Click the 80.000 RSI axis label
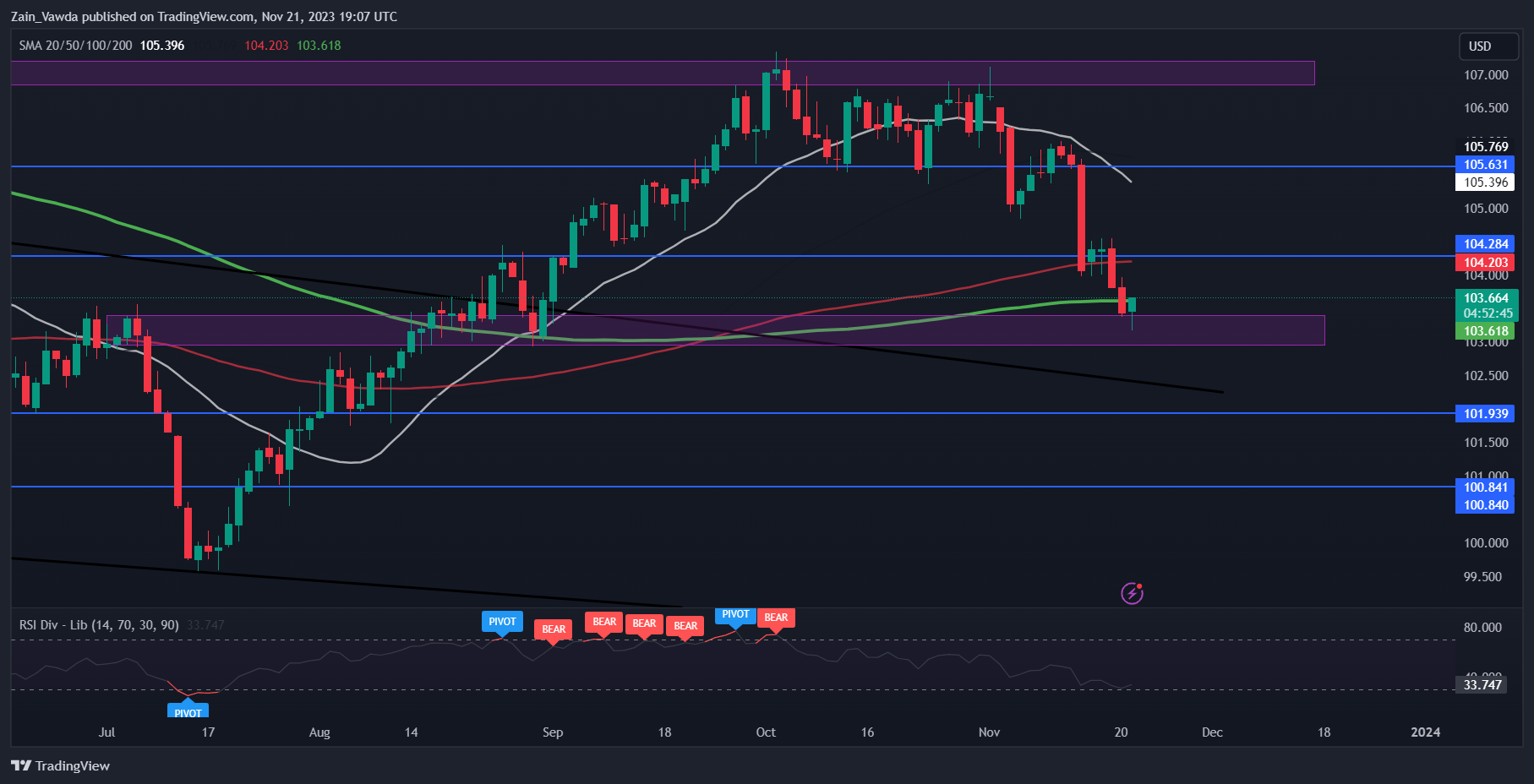This screenshot has height=784, width=1534. click(1482, 628)
